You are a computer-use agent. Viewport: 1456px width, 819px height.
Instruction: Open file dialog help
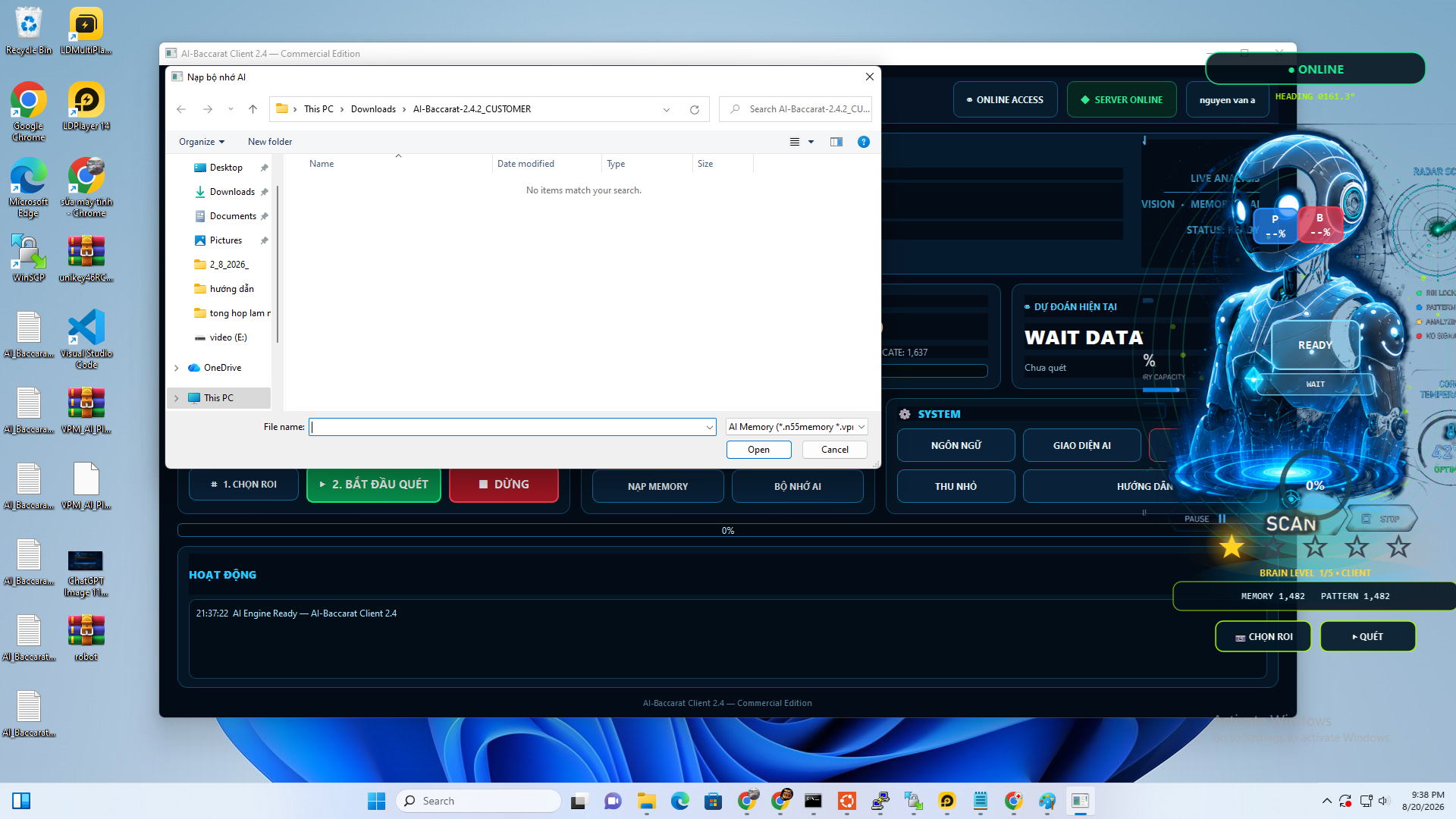pyautogui.click(x=863, y=142)
